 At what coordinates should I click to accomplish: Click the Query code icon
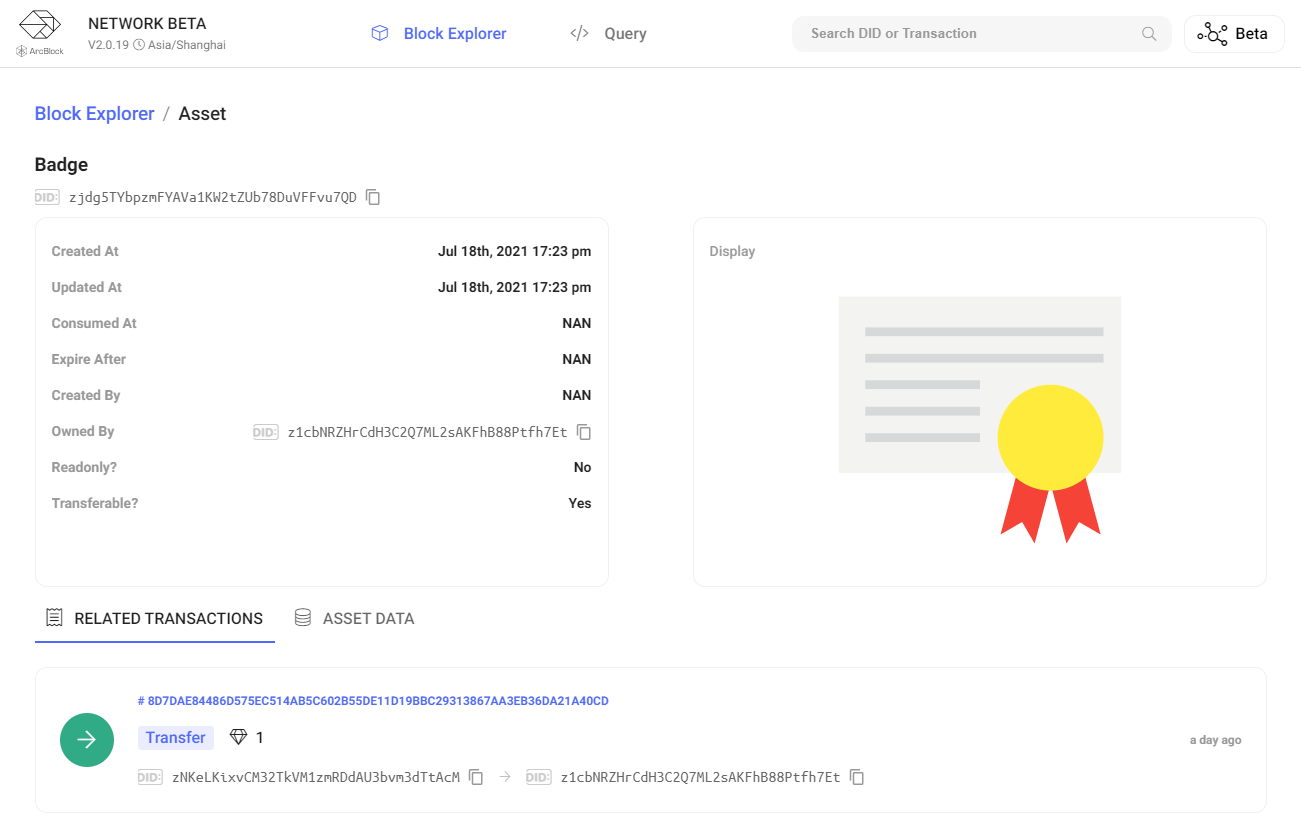579,34
